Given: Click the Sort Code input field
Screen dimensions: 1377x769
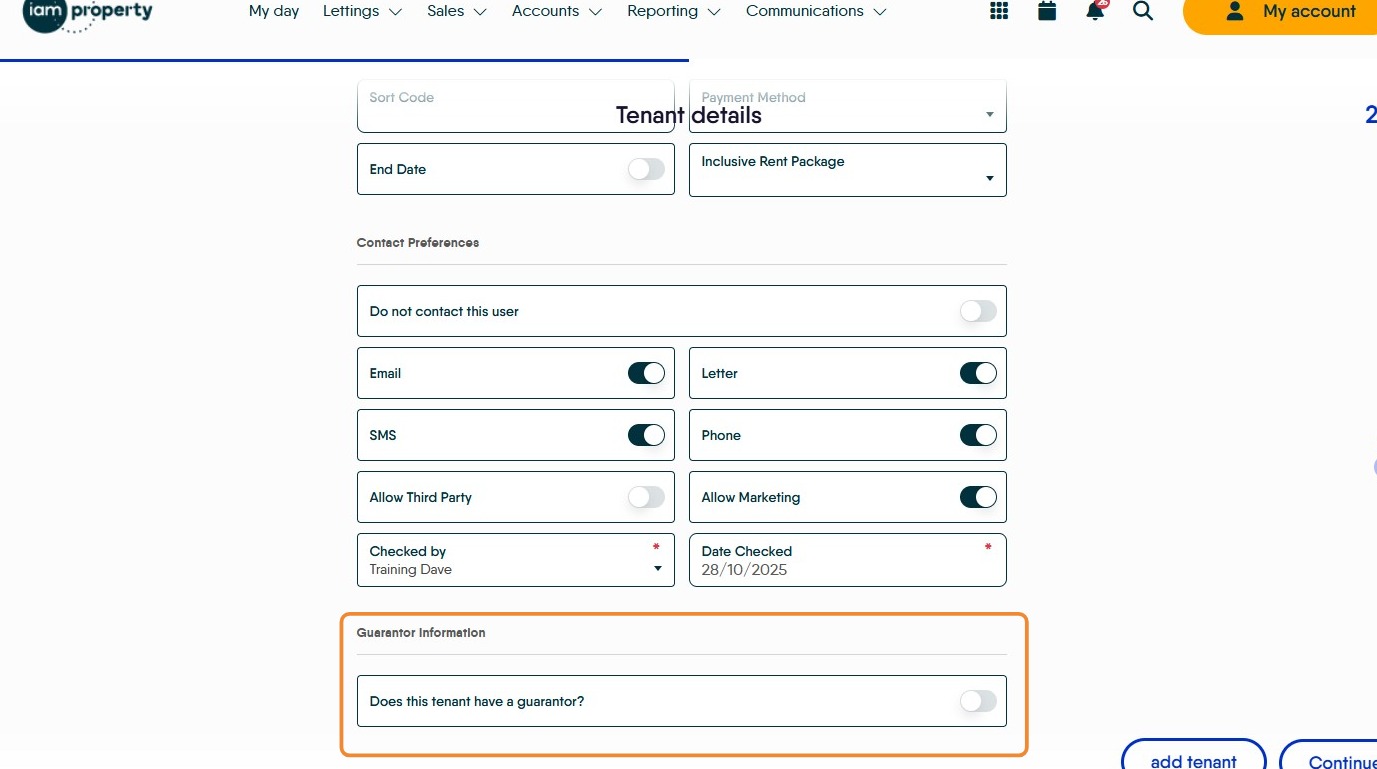Looking at the screenshot, I should [515, 108].
